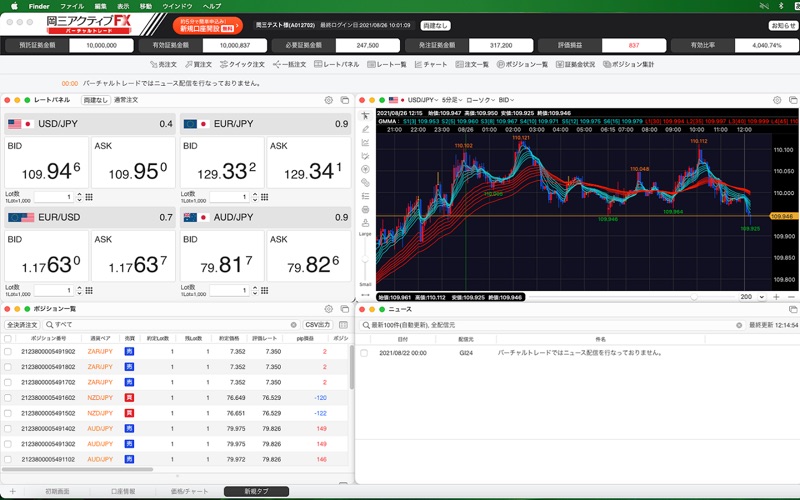Adjust the Large/Small chart size slider
This screenshot has width=800, height=500.
[x=366, y=258]
